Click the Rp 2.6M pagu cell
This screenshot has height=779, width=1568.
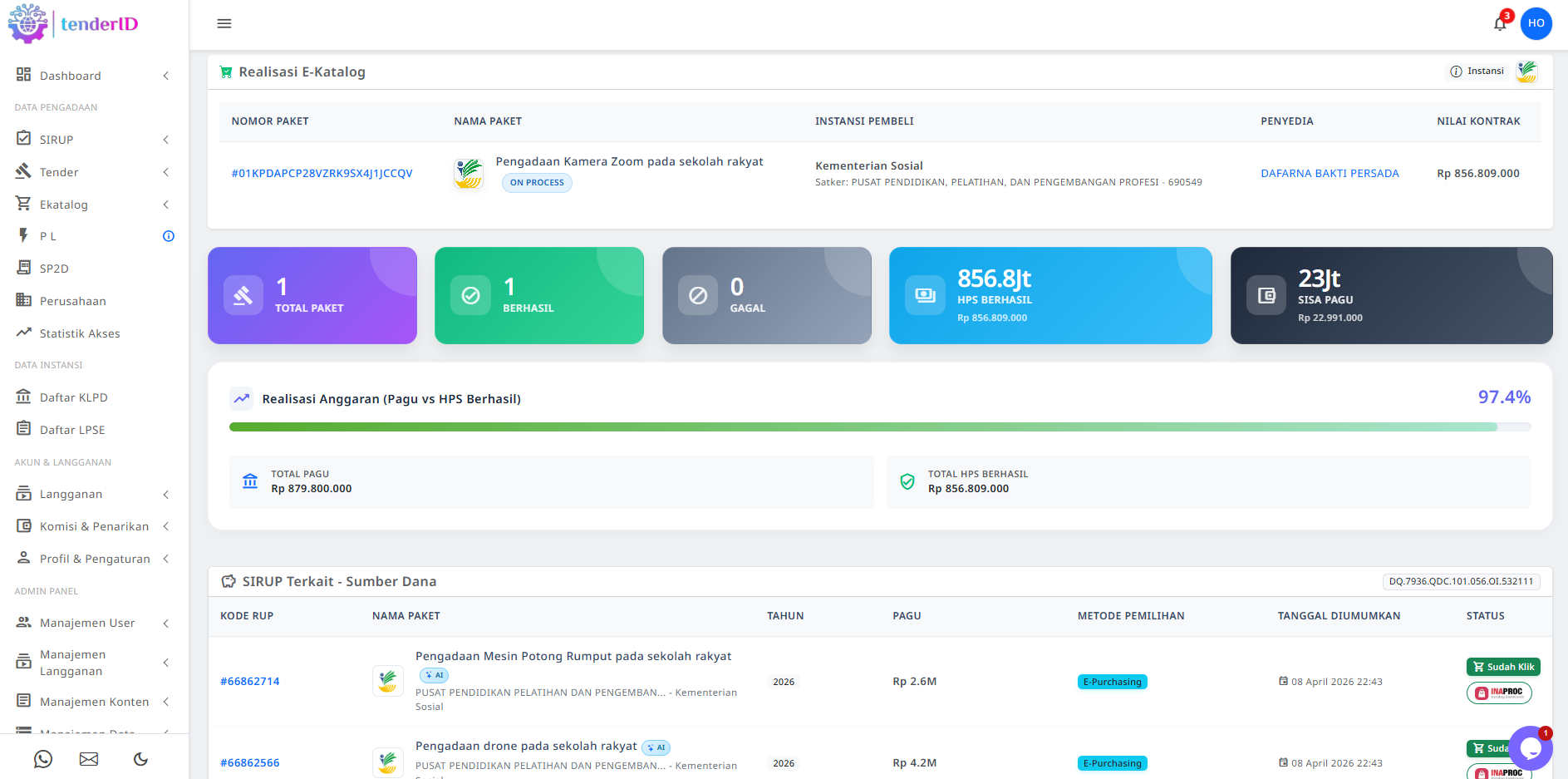point(915,681)
